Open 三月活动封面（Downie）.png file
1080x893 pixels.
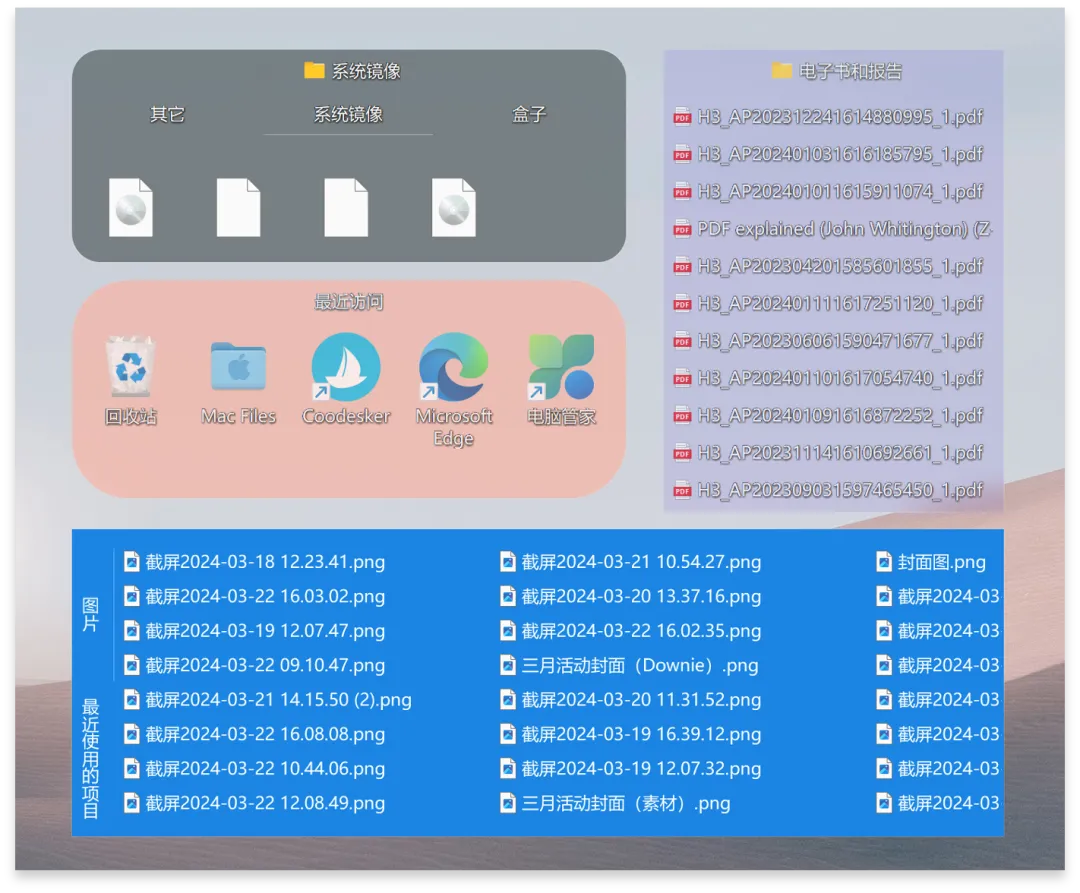pos(639,666)
